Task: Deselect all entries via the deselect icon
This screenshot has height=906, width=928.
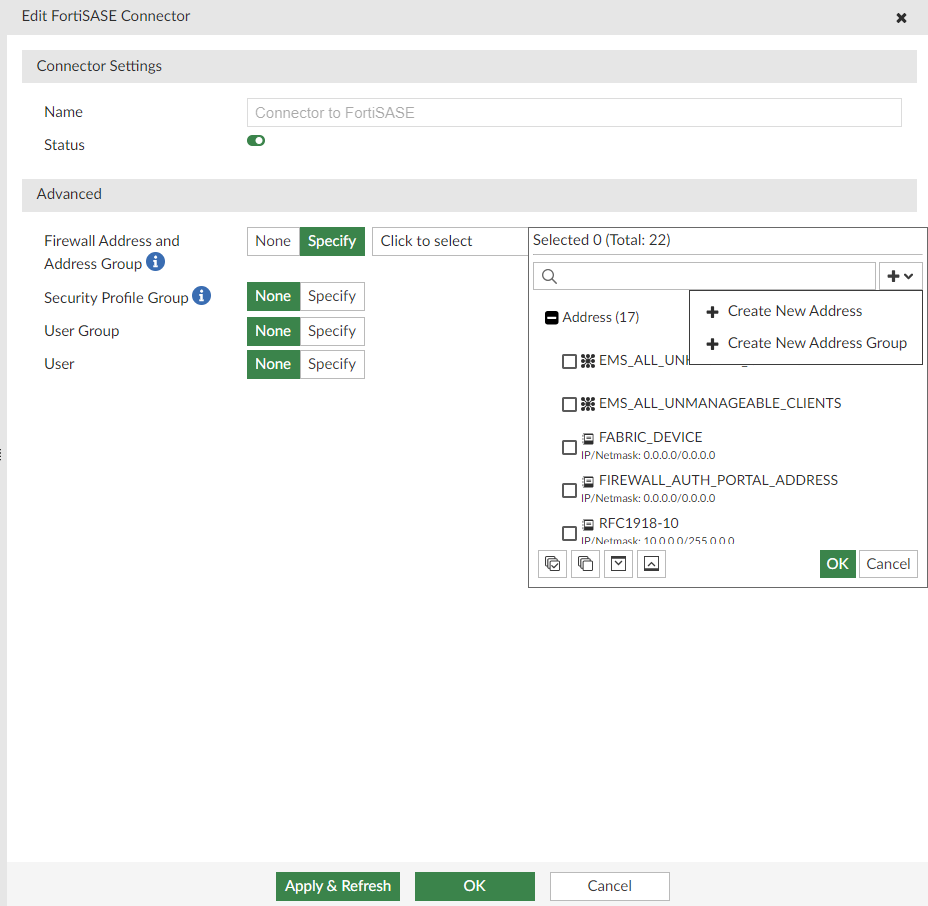Action: pyautogui.click(x=585, y=563)
